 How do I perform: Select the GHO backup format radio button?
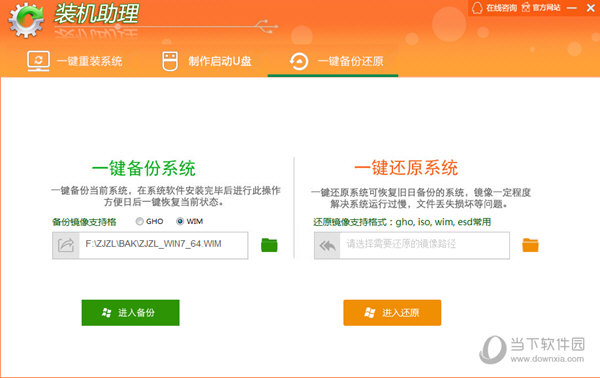click(x=140, y=221)
